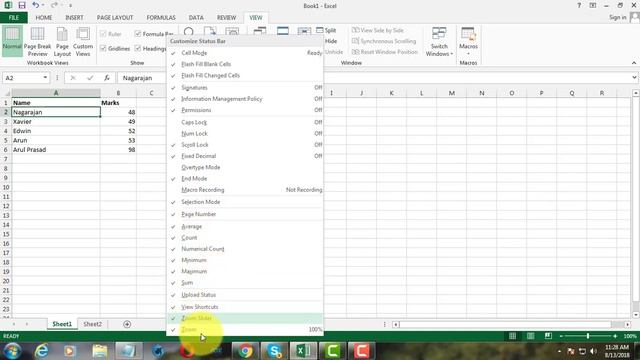Confirm entry with checkmark in formula bar
The height and width of the screenshot is (360, 640).
90,78
